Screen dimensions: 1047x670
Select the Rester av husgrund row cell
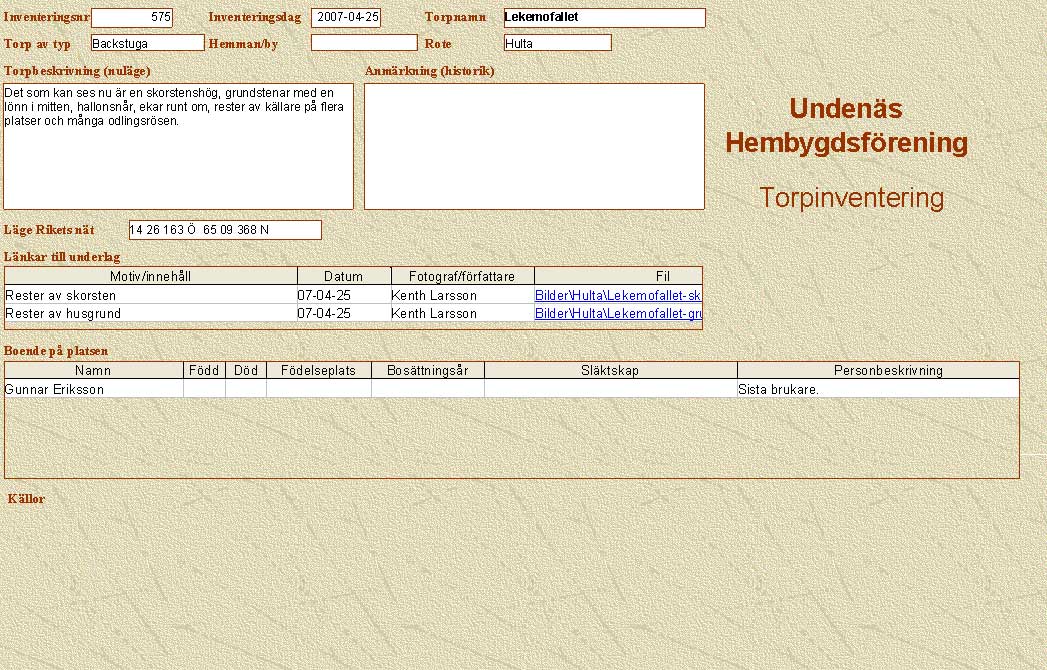[x=150, y=314]
